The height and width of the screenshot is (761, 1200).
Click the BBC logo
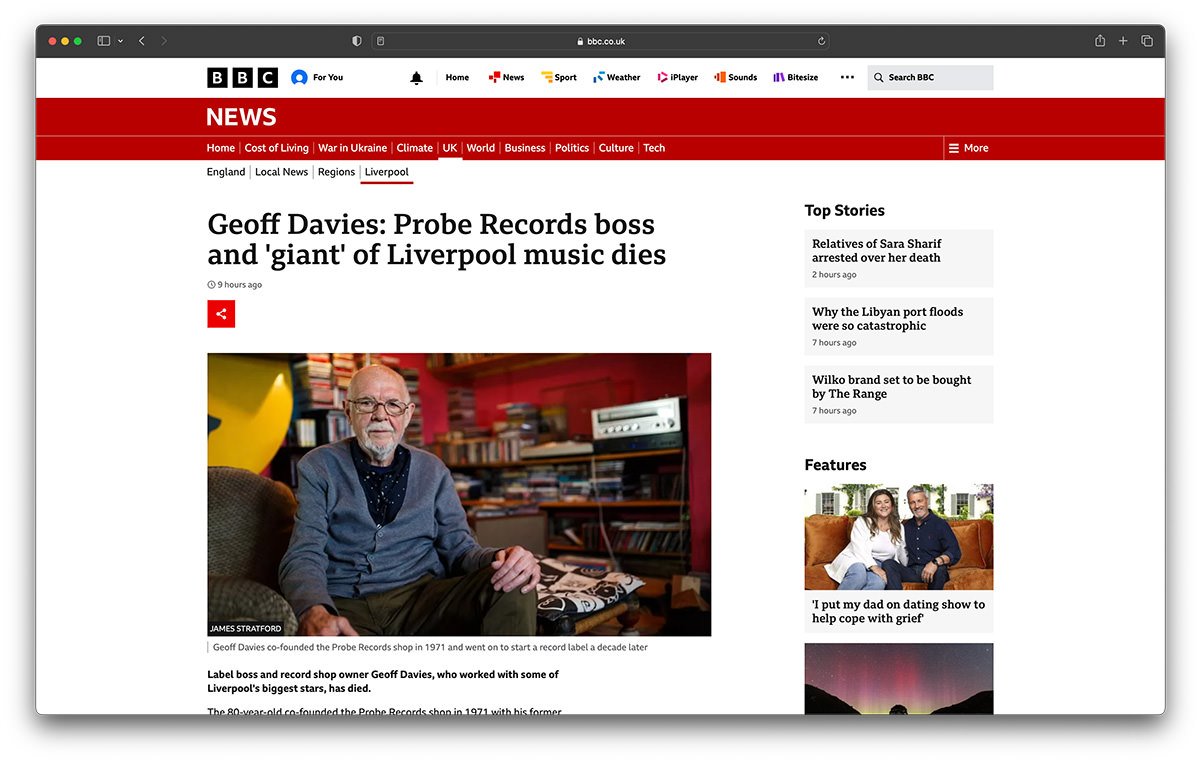point(242,77)
